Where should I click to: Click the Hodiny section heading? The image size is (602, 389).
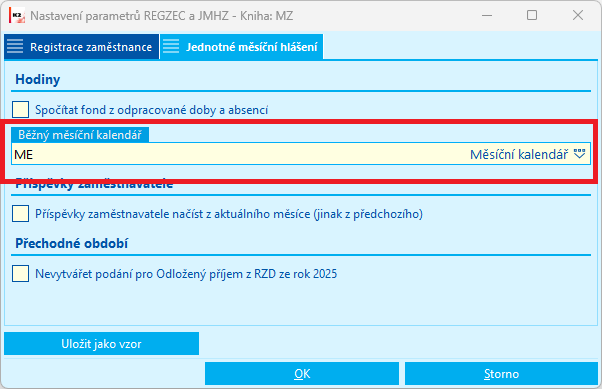tap(38, 79)
